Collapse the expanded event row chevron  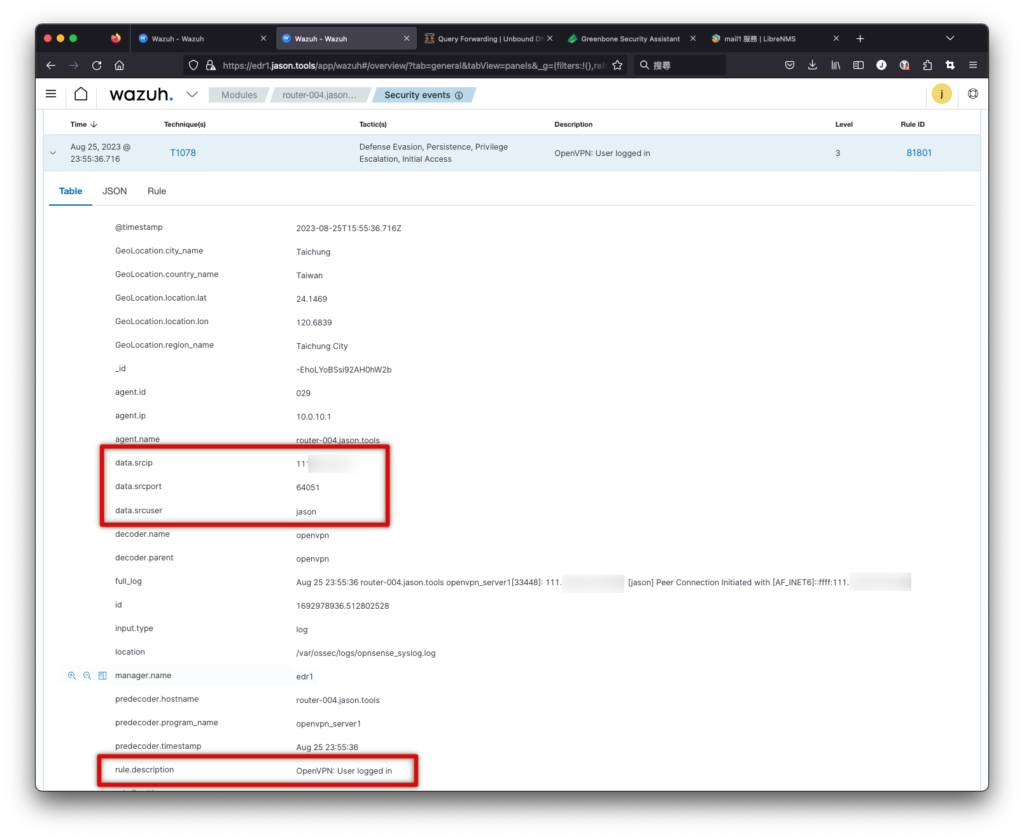[53, 153]
